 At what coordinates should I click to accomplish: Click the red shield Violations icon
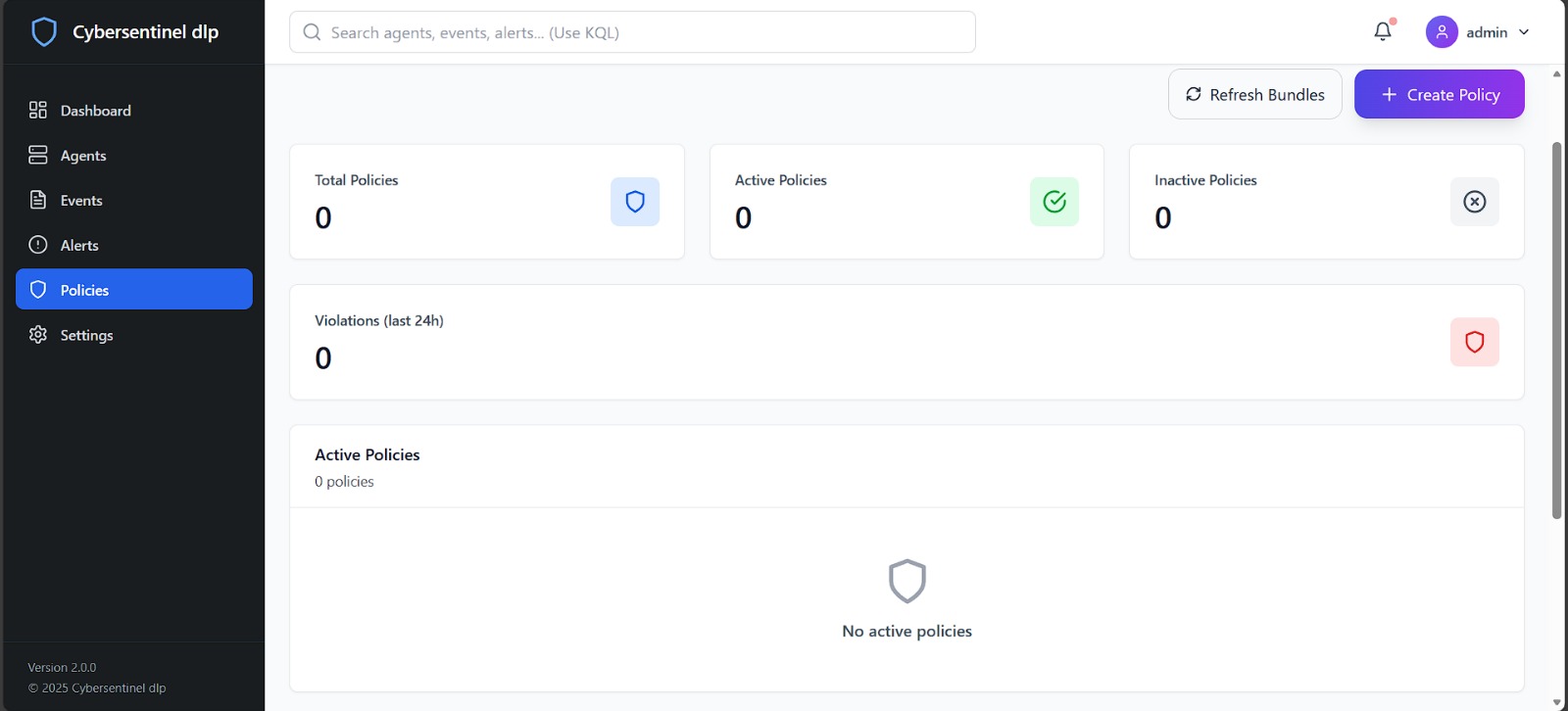click(x=1474, y=342)
